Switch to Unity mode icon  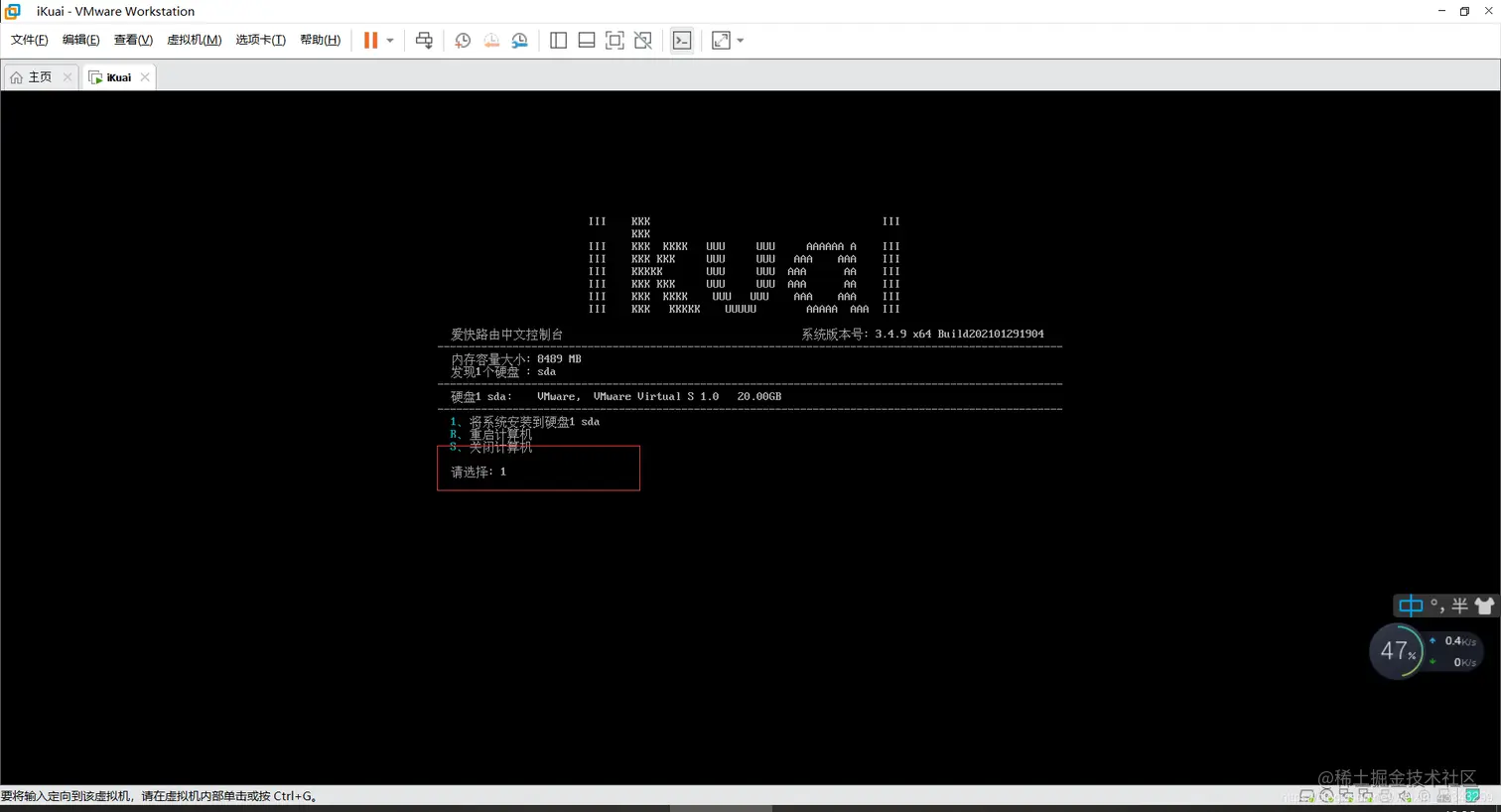point(643,40)
